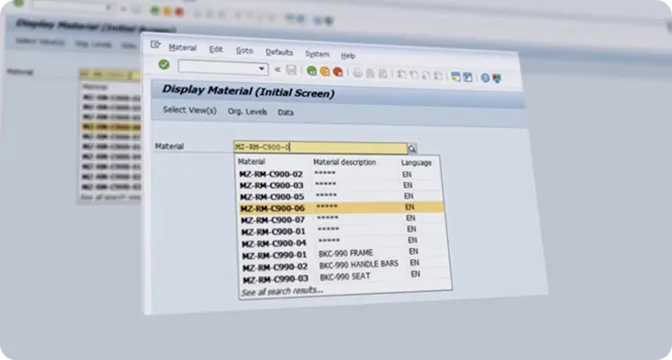Viewport: 672px width, 360px height.
Task: Click See all search results link
Action: pos(282,291)
